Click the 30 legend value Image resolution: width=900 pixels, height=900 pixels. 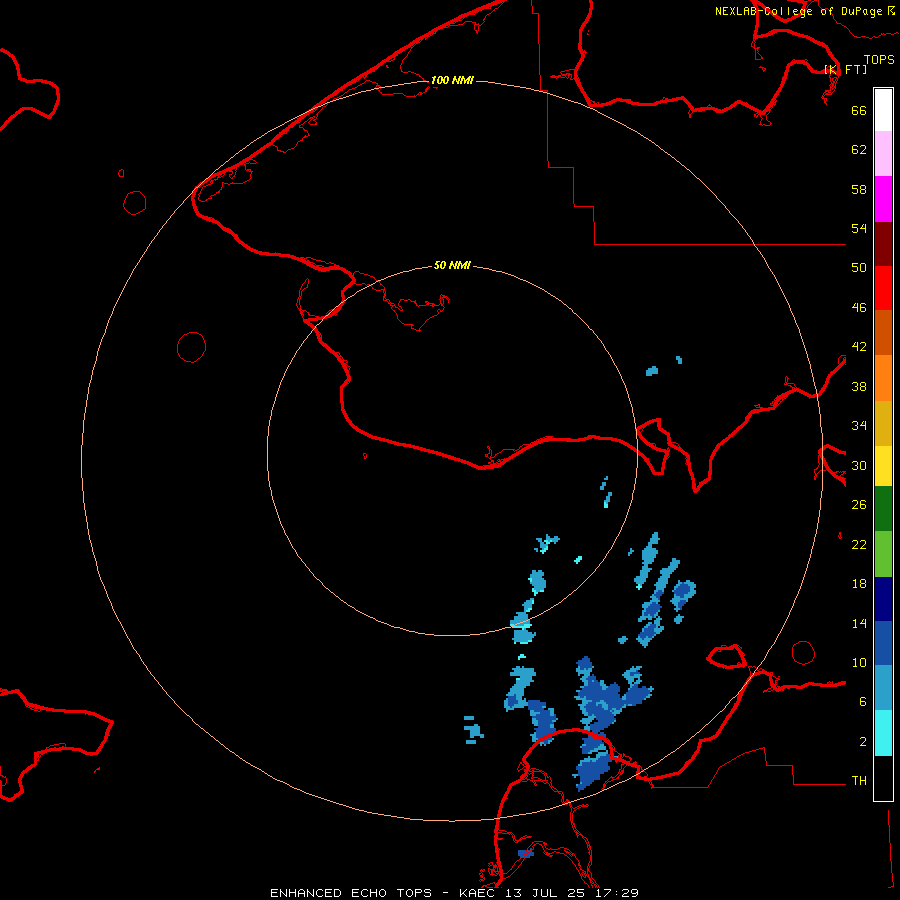(x=859, y=465)
